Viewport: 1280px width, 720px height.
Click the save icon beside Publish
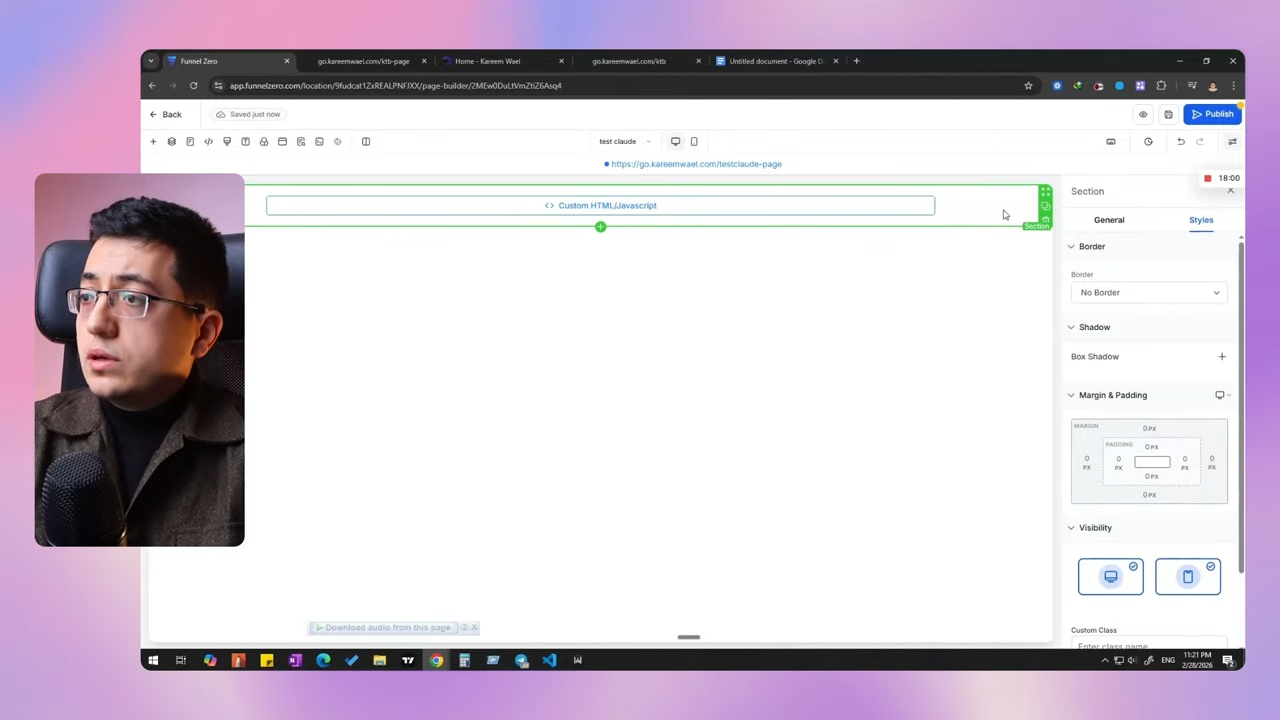click(1168, 114)
